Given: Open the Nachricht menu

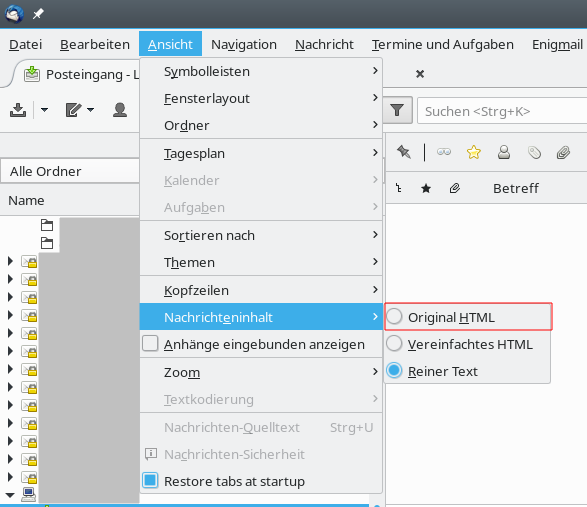Looking at the screenshot, I should 324,44.
